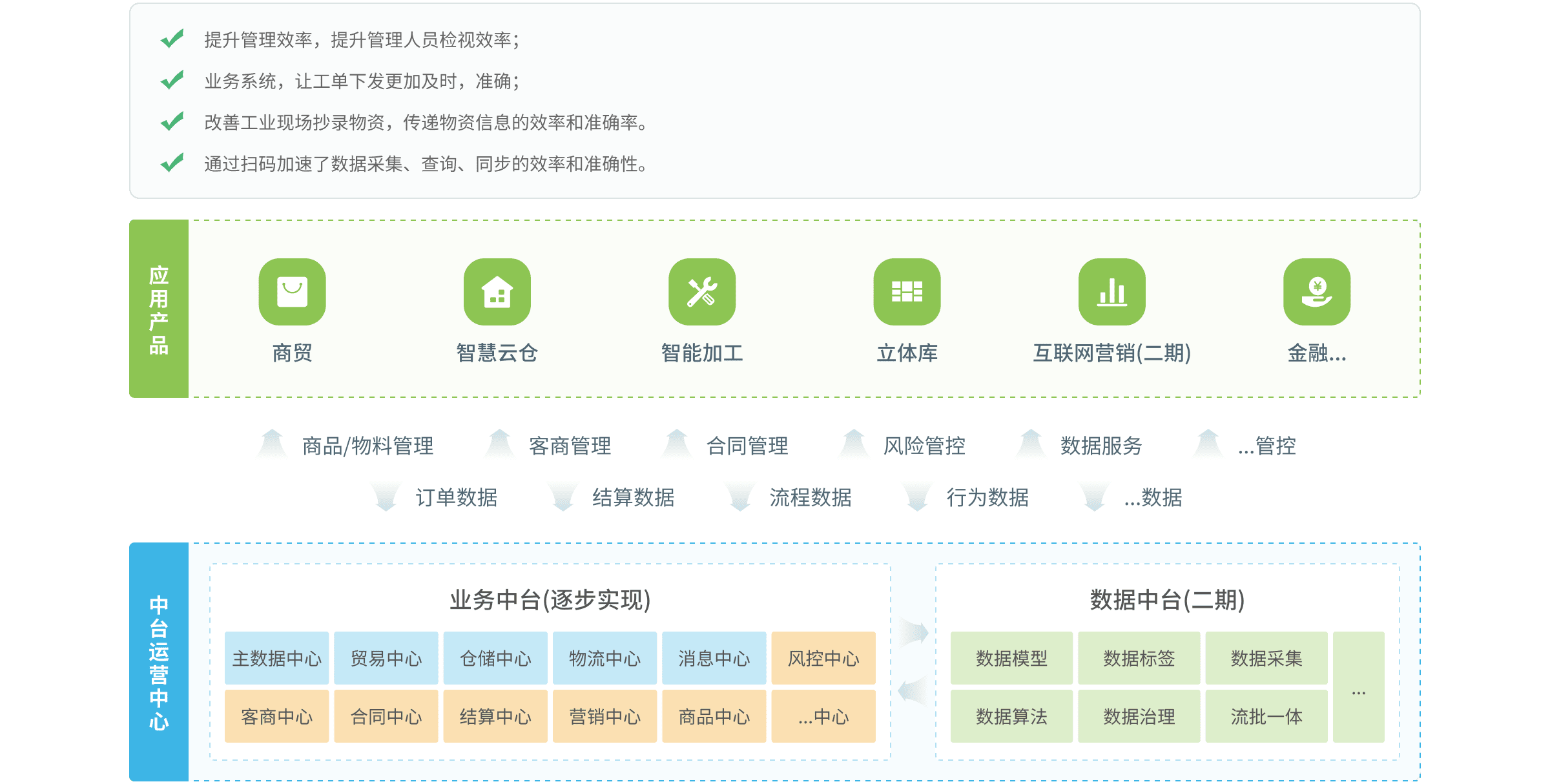The image size is (1550, 784).
Task: Click up arrow next to 风险管控
Action: 854,444
